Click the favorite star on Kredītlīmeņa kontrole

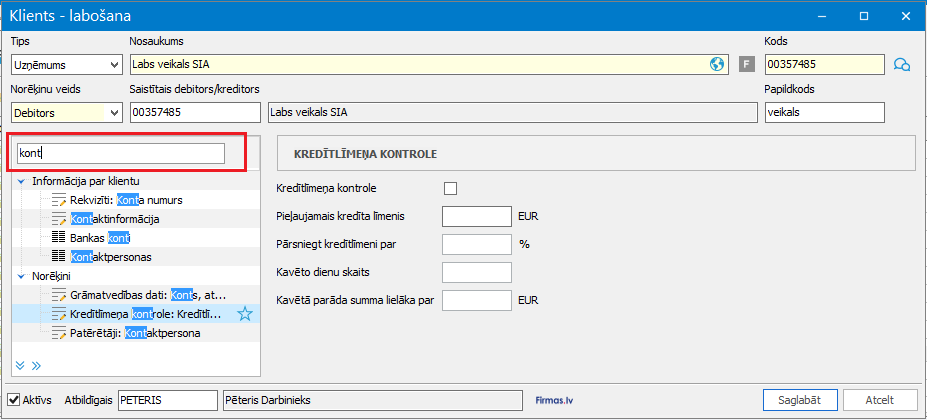click(244, 314)
